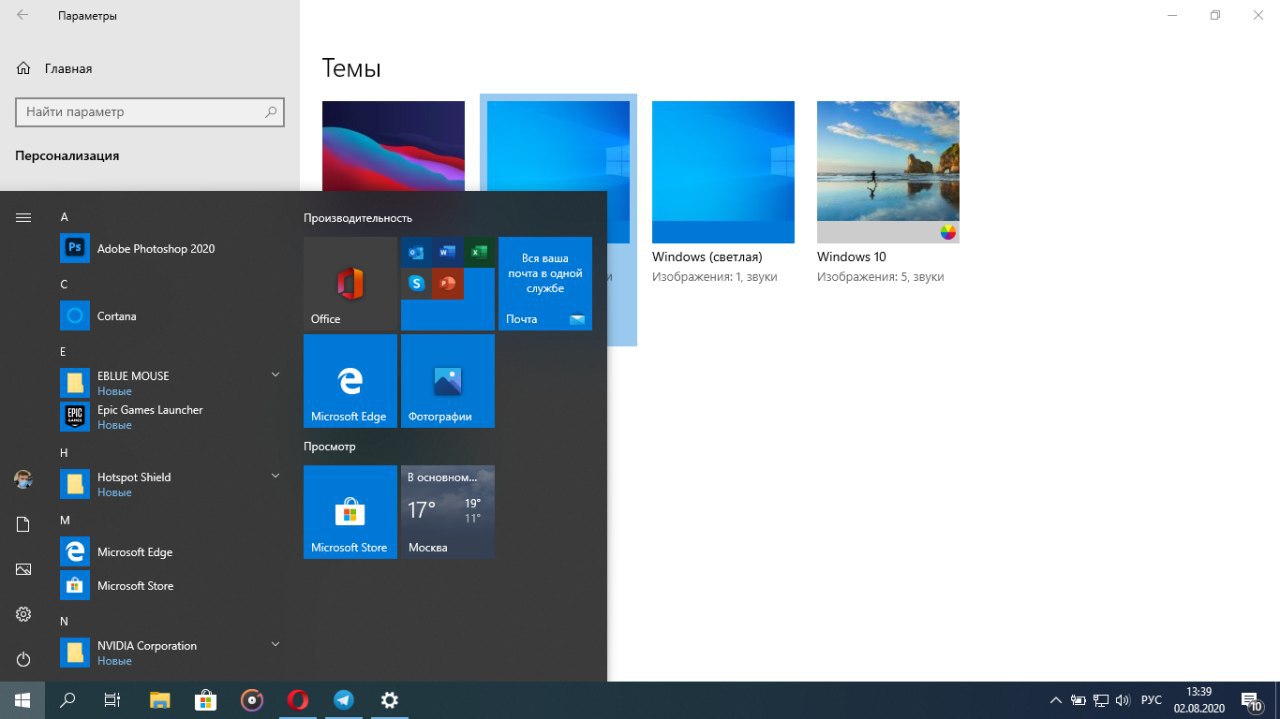
Task: Jump to letter A in app list
Action: coord(64,217)
